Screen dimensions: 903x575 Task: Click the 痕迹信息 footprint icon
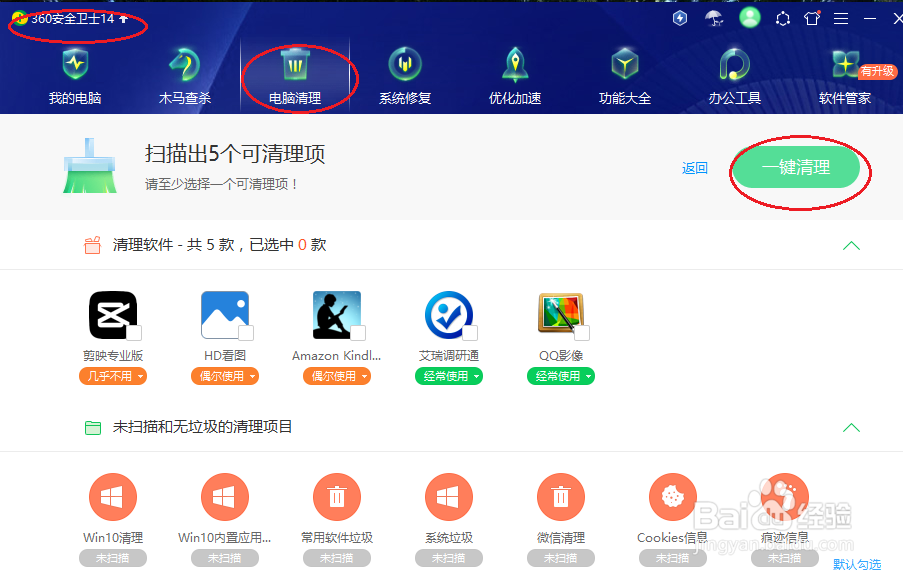pos(784,497)
